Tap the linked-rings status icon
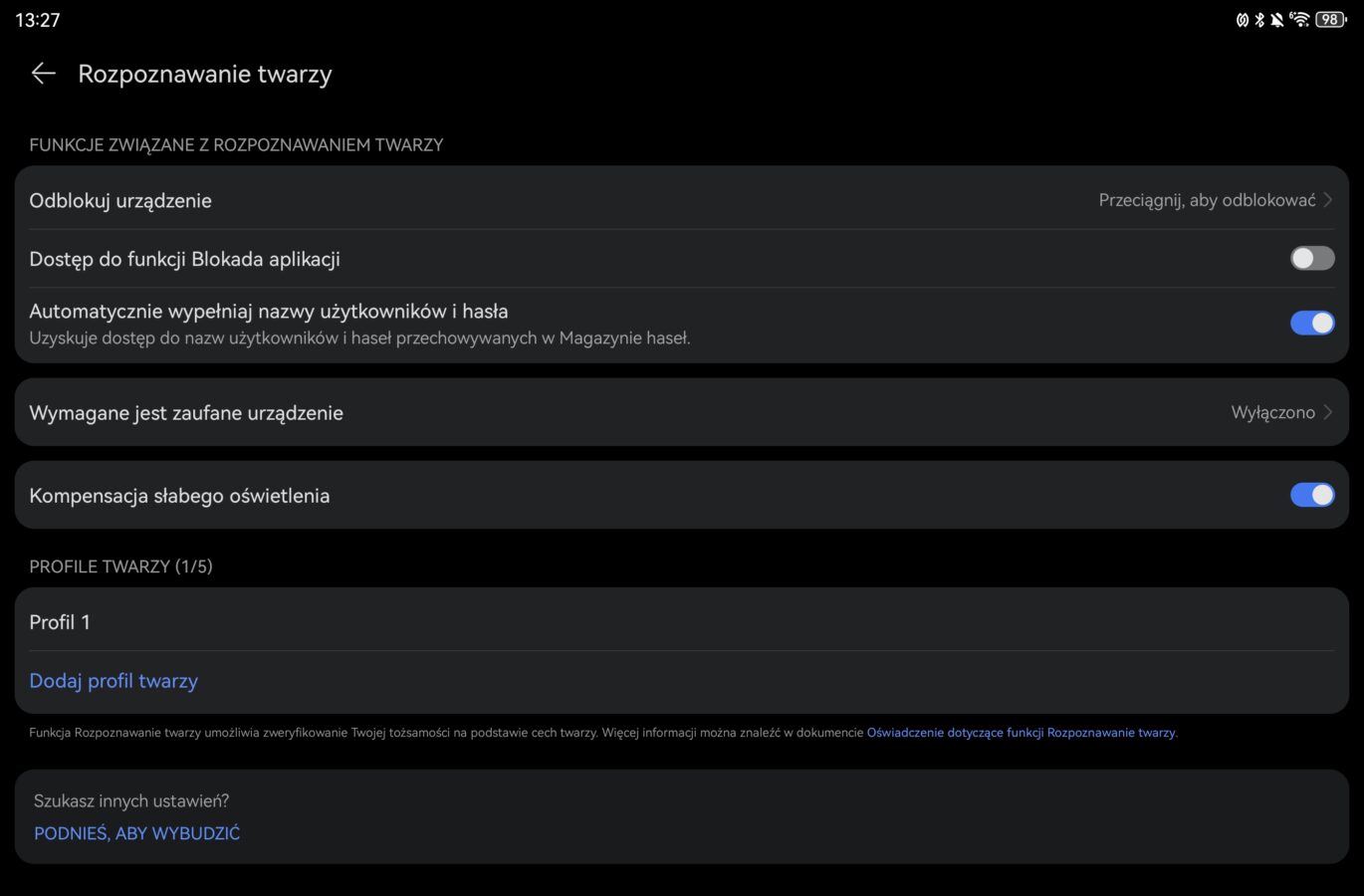 1243,20
